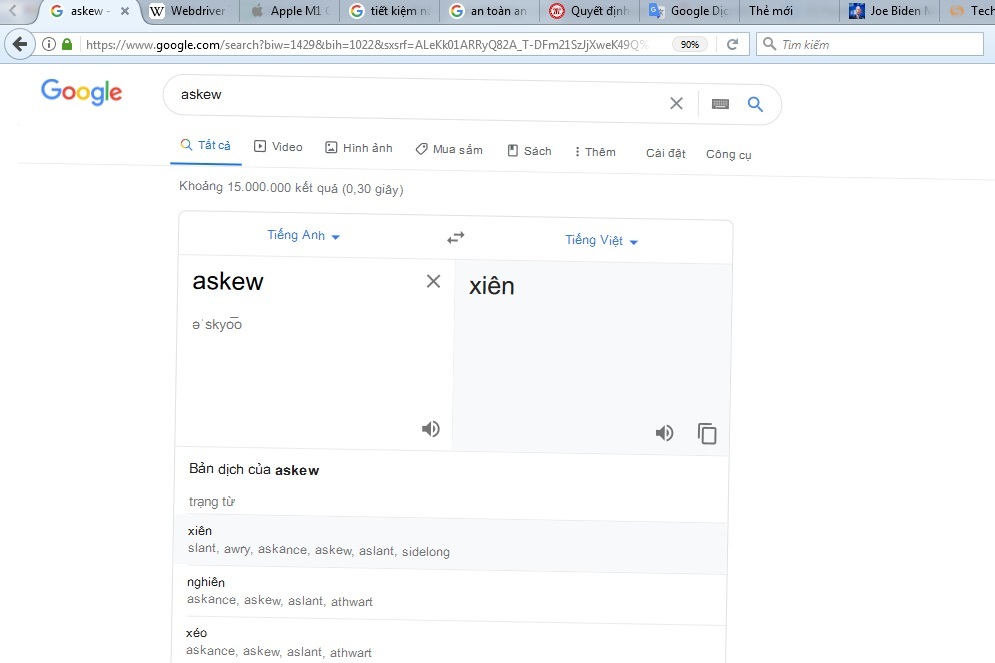Click the swap languages arrows icon
The height and width of the screenshot is (663, 995).
coord(456,238)
